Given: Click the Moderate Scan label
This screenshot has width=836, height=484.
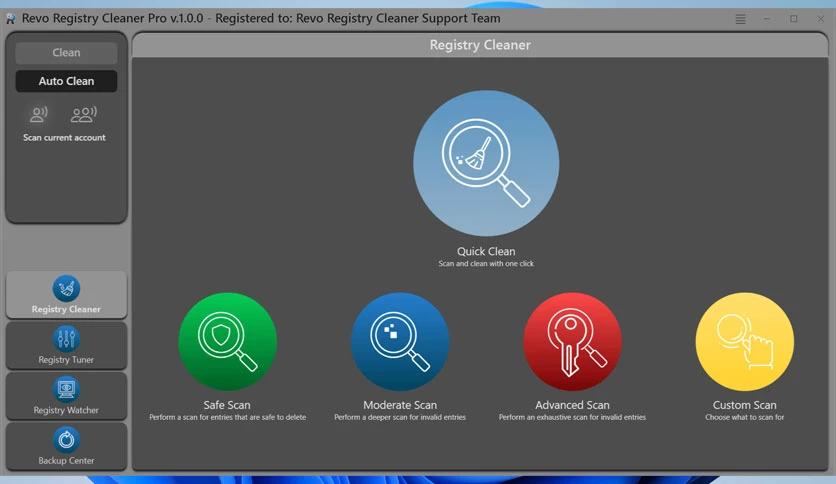Looking at the screenshot, I should tap(400, 405).
